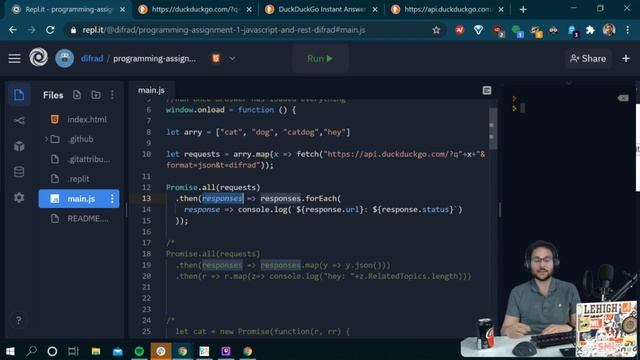This screenshot has height=360, width=640.
Task: Switch to the Repl.it browser tab
Action: (x=67, y=9)
